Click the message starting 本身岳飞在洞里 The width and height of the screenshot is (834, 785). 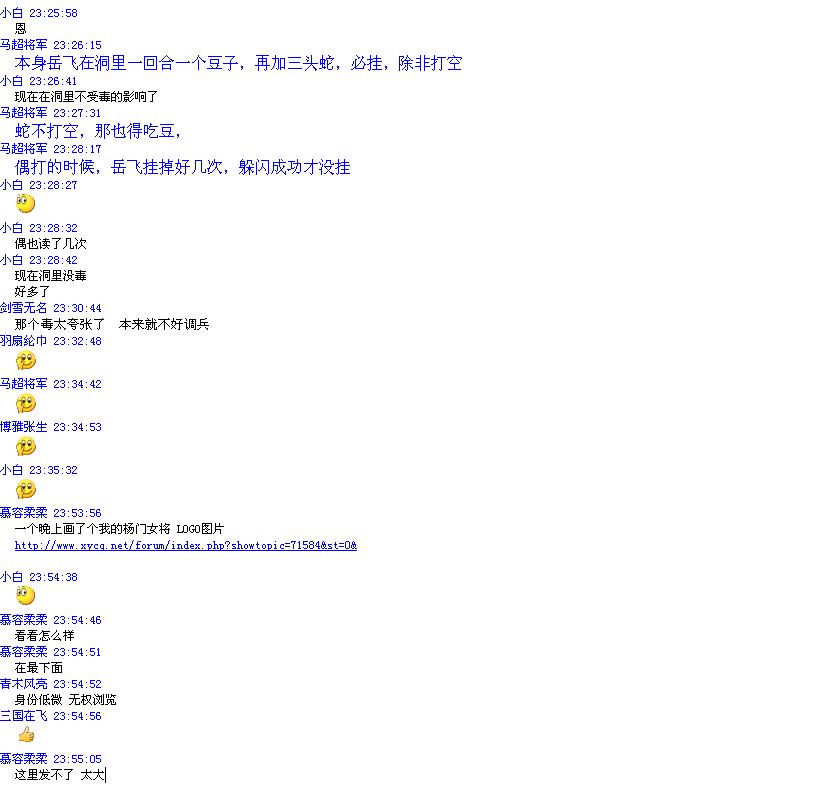coord(238,63)
